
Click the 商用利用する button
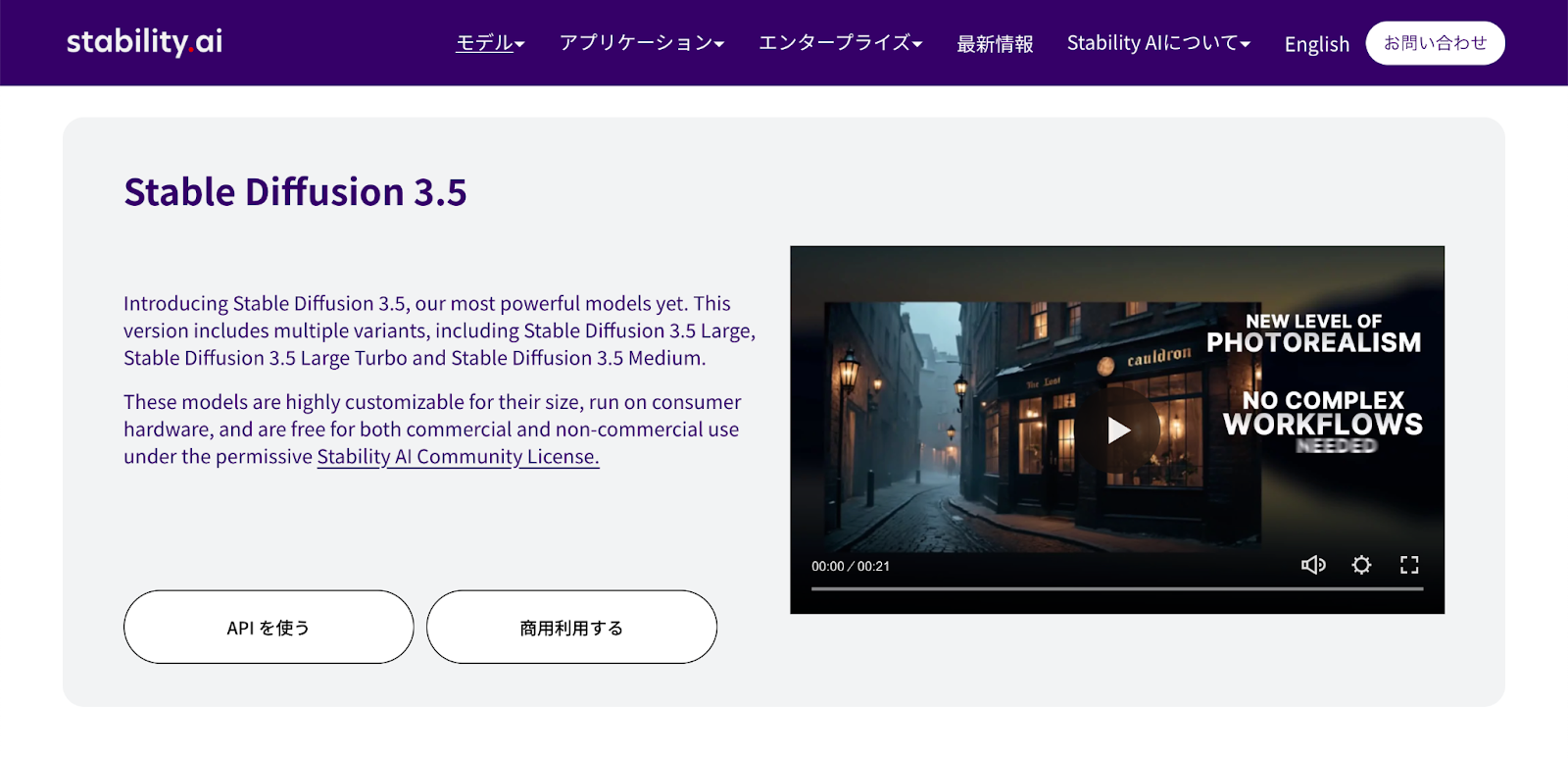(571, 627)
